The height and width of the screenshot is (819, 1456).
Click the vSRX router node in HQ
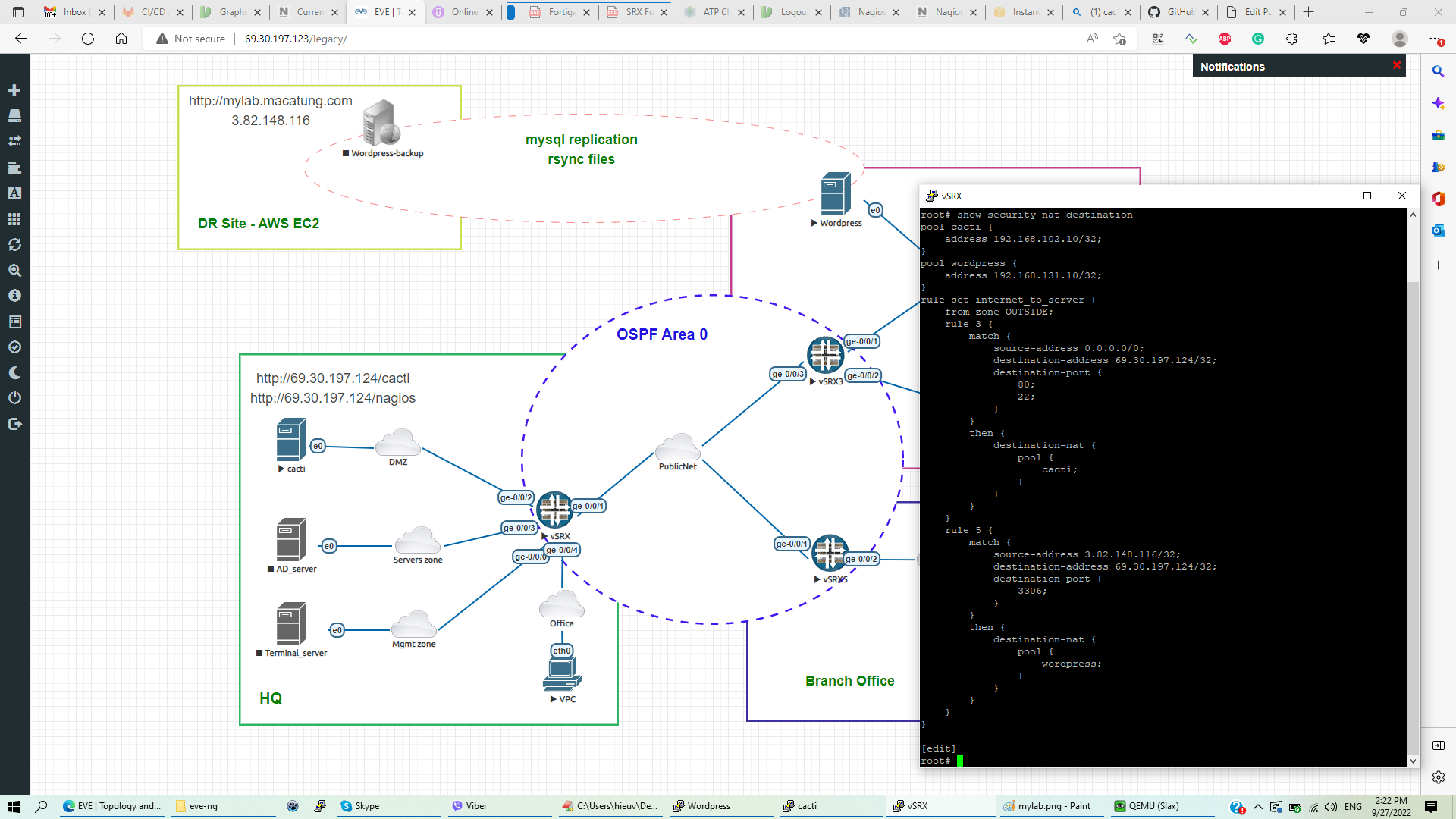click(x=554, y=510)
